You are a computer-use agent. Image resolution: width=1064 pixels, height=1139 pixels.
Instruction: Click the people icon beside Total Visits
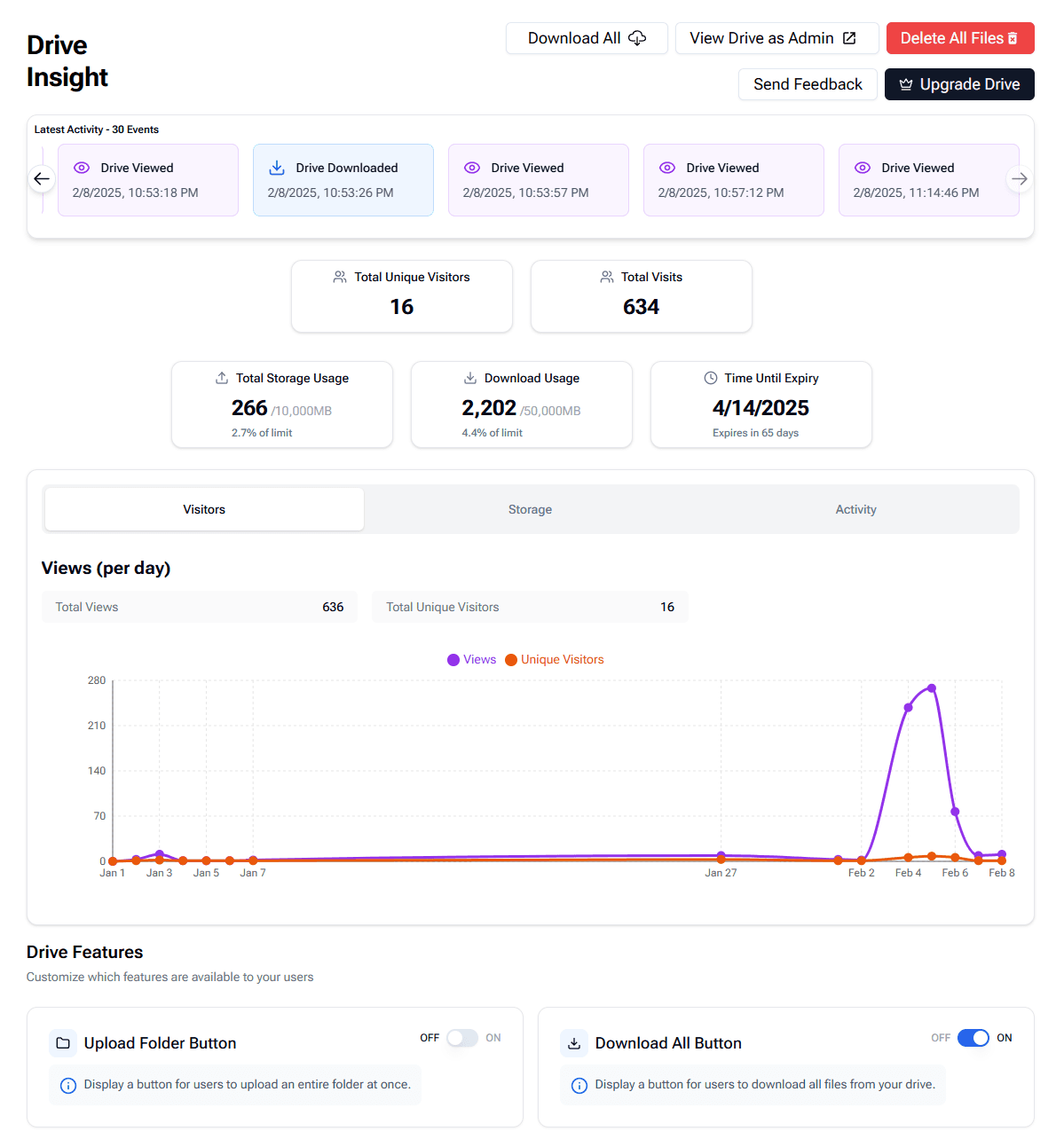607,277
